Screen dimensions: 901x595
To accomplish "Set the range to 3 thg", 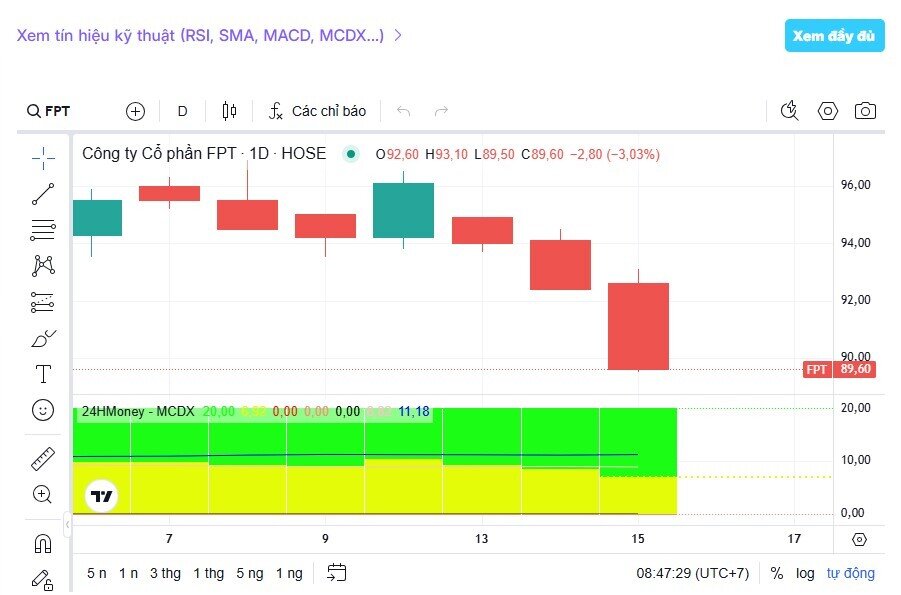I will (165, 573).
